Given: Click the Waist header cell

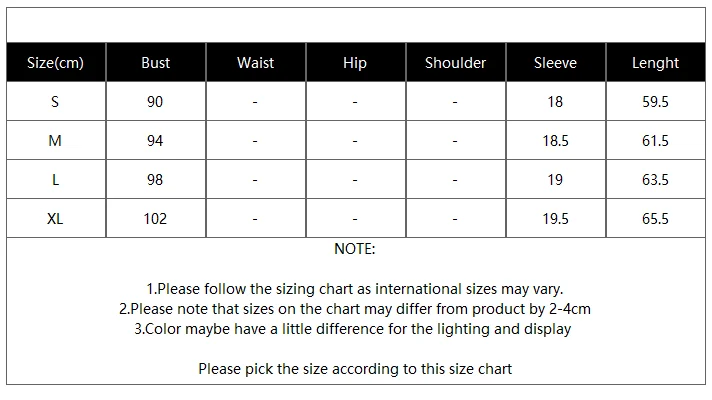Looking at the screenshot, I should click(x=255, y=63).
